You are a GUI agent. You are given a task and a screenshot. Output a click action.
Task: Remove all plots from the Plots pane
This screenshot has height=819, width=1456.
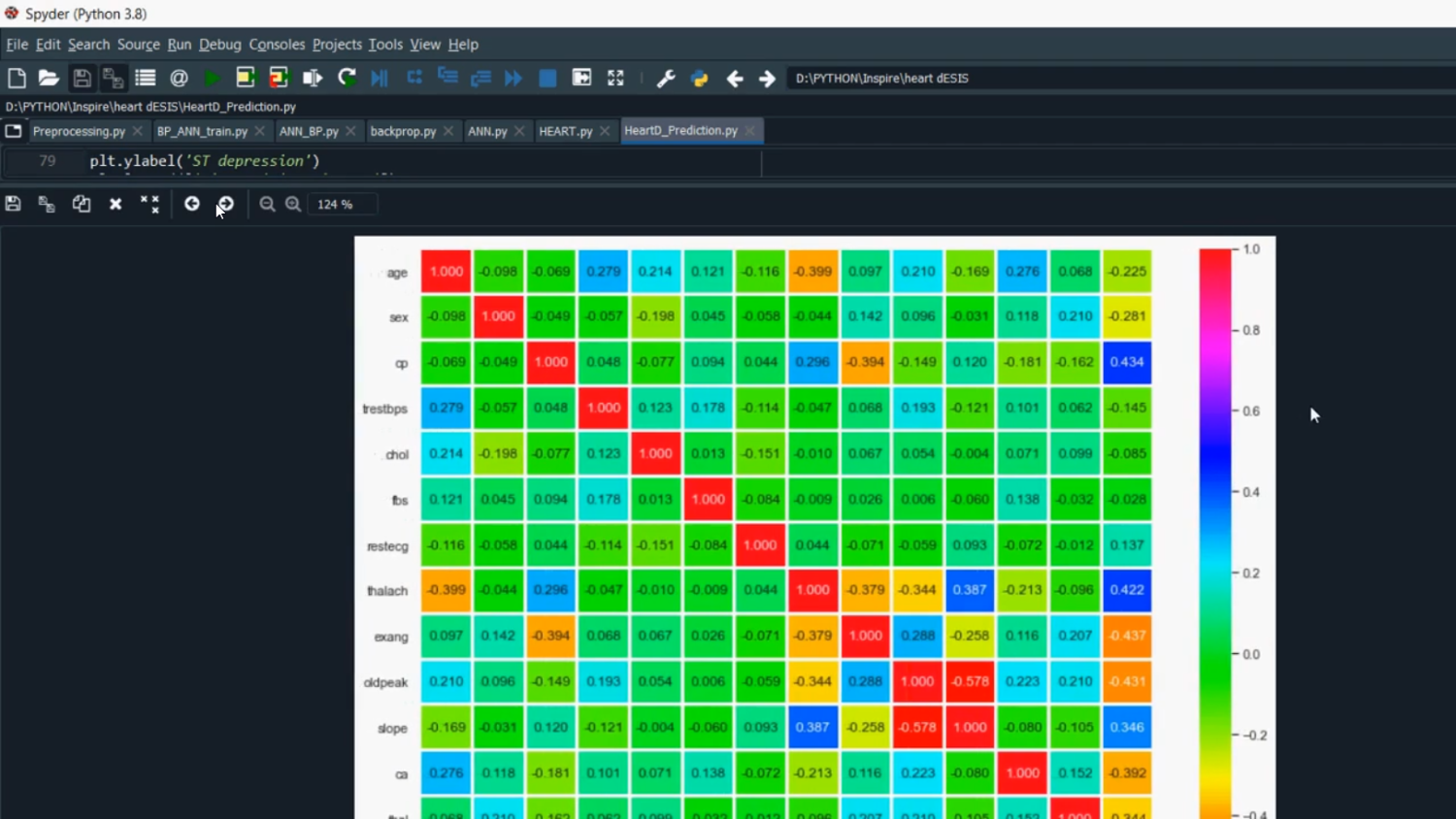coord(149,203)
